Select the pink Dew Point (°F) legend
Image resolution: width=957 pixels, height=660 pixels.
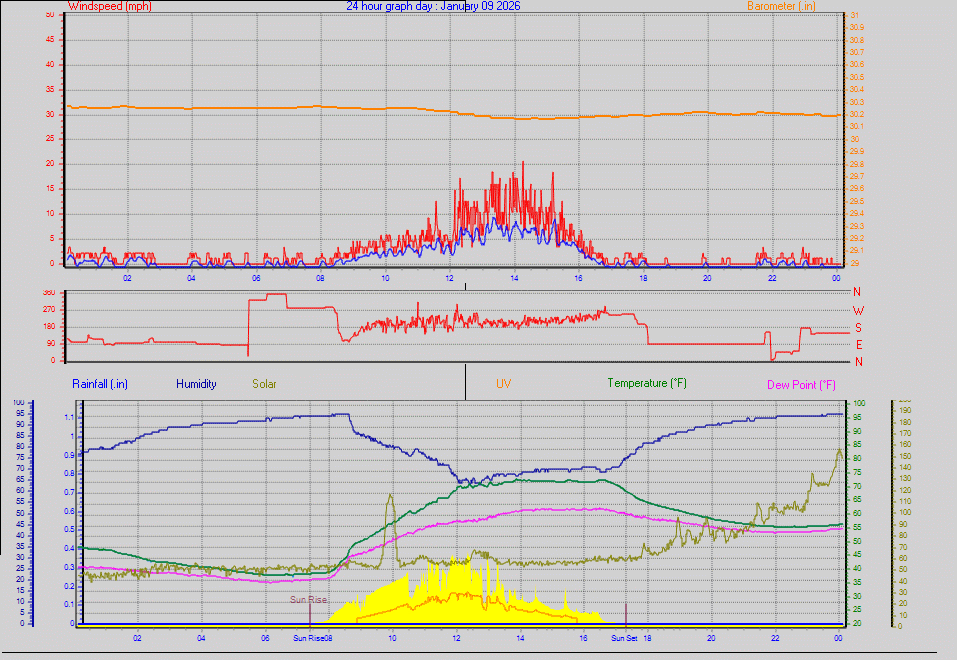(x=800, y=383)
